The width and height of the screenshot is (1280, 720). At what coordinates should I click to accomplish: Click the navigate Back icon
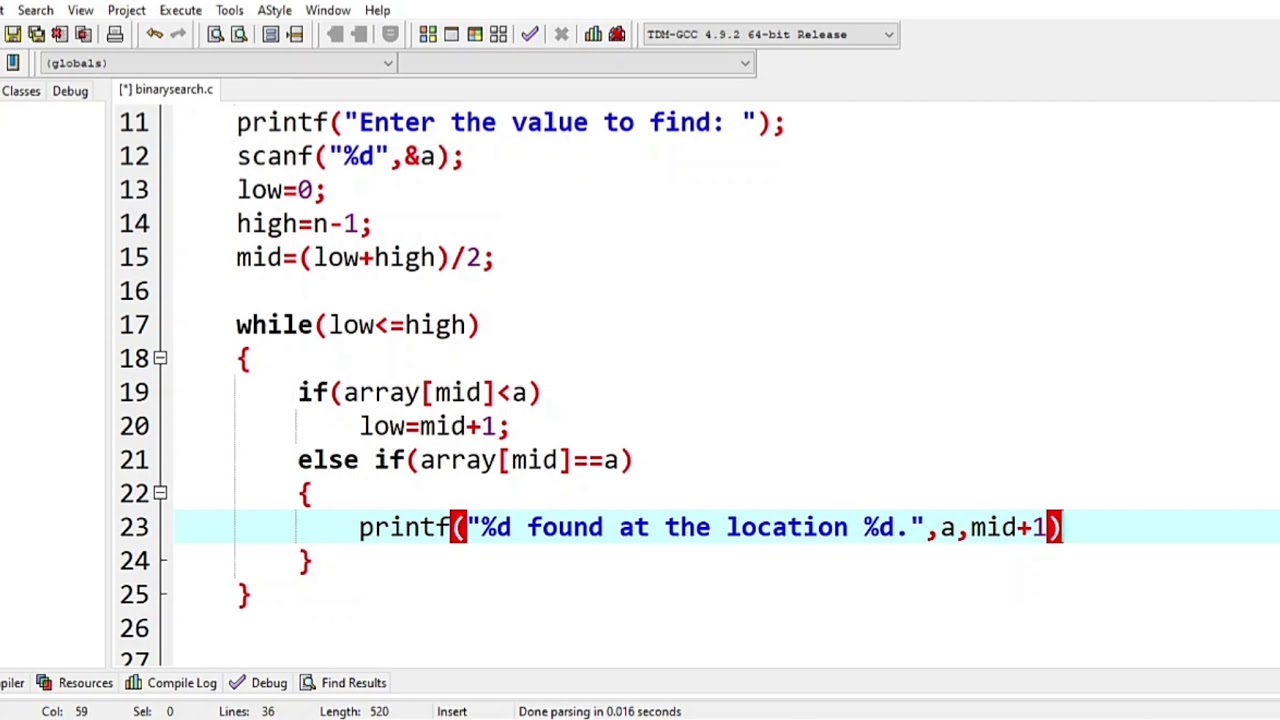335,34
